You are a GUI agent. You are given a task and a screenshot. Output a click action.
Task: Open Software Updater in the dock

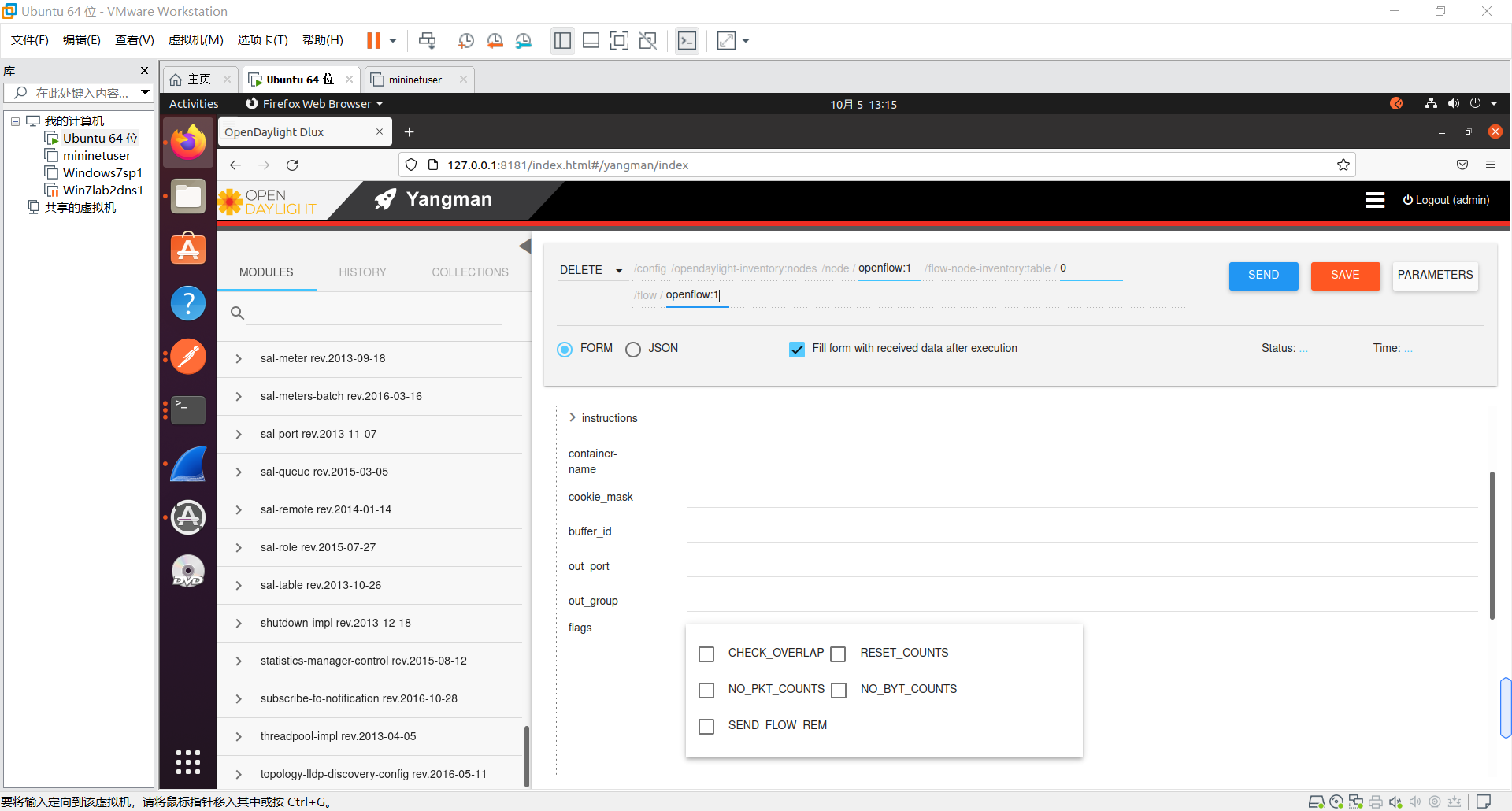188,517
